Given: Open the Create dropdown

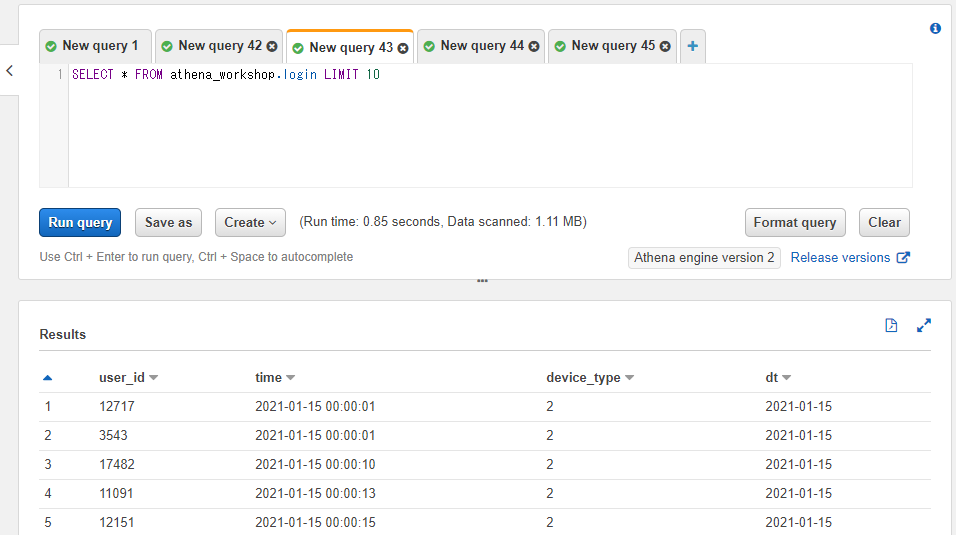Looking at the screenshot, I should pos(250,223).
